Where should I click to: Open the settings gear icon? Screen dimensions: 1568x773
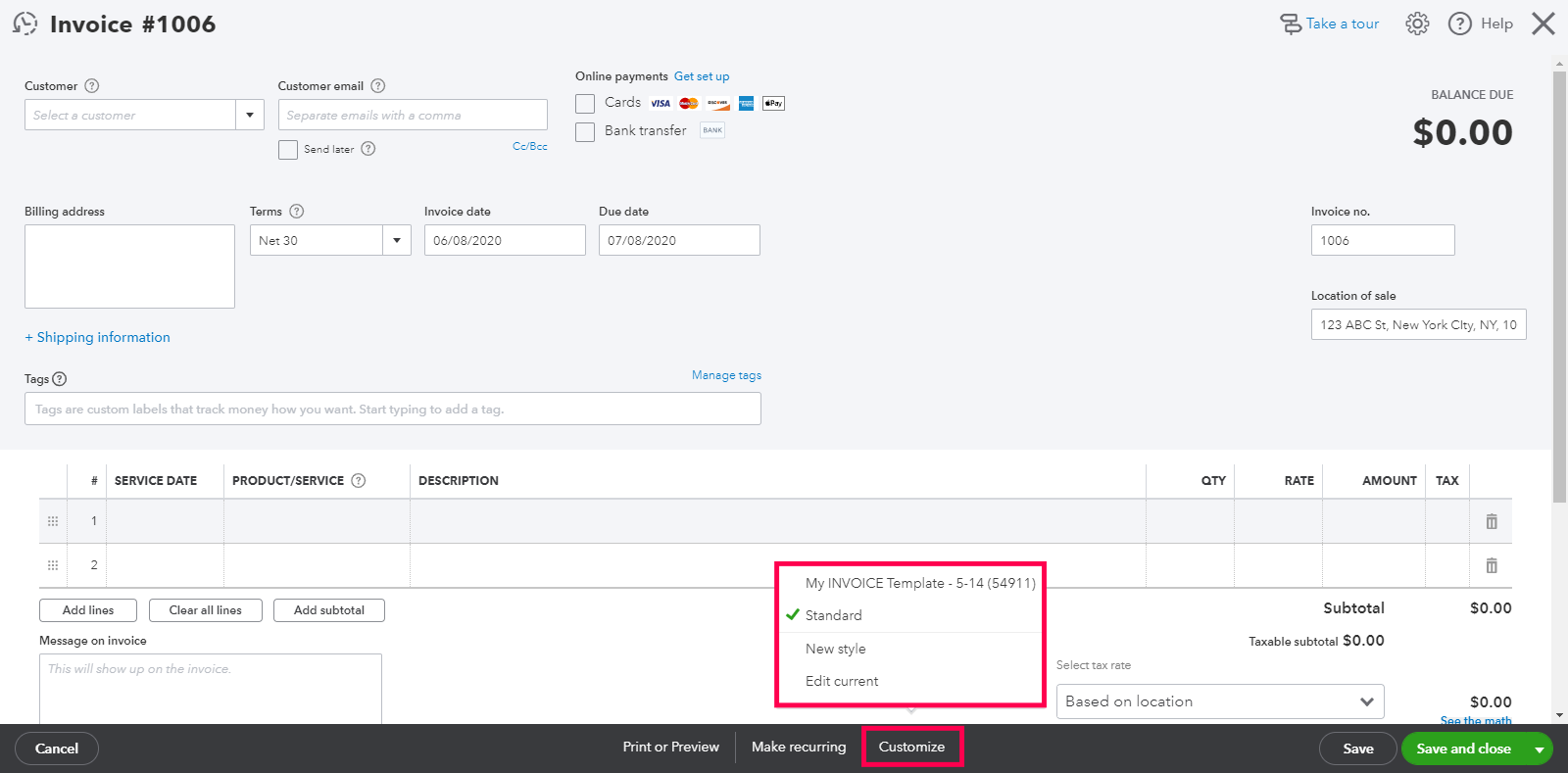coord(1417,24)
